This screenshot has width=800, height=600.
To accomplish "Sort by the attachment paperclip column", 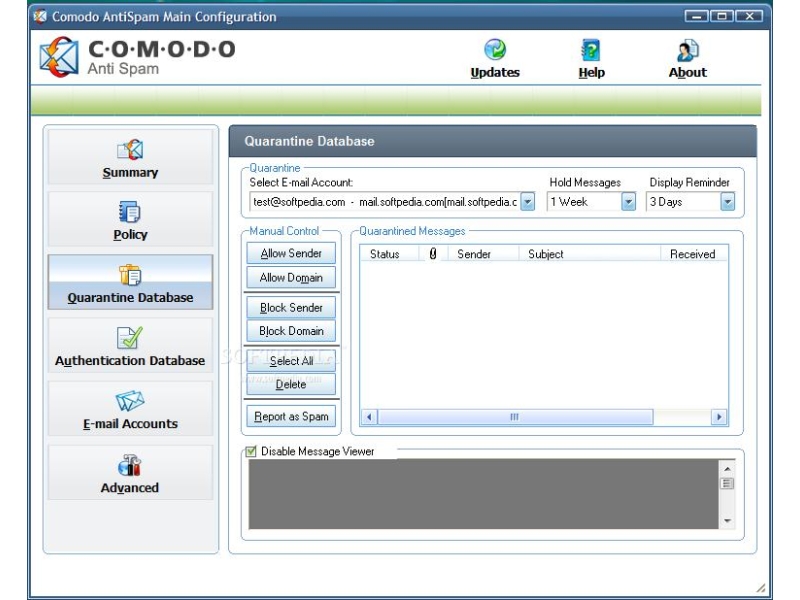I will 433,254.
